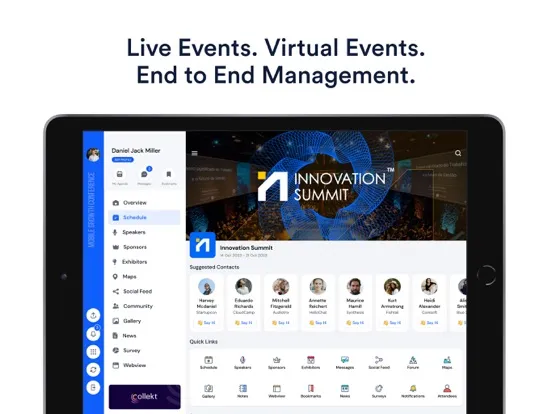Open Social Feed in the sidebar menu
Screen dimensions: 552x414
coord(144,291)
